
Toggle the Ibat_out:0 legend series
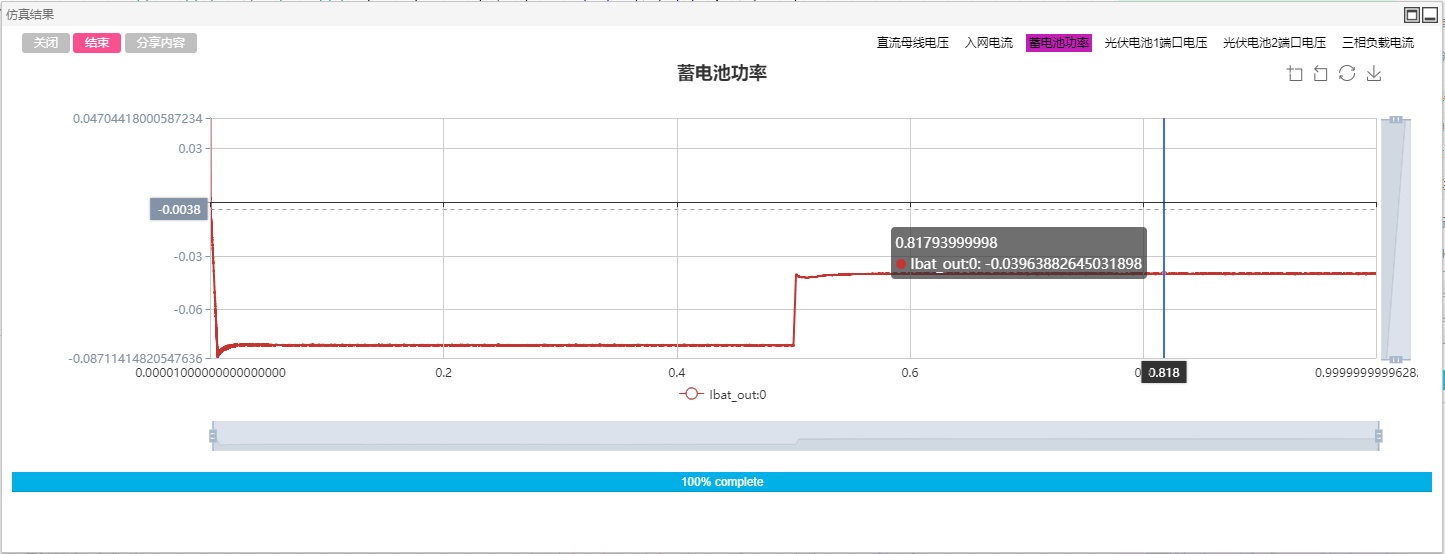723,394
